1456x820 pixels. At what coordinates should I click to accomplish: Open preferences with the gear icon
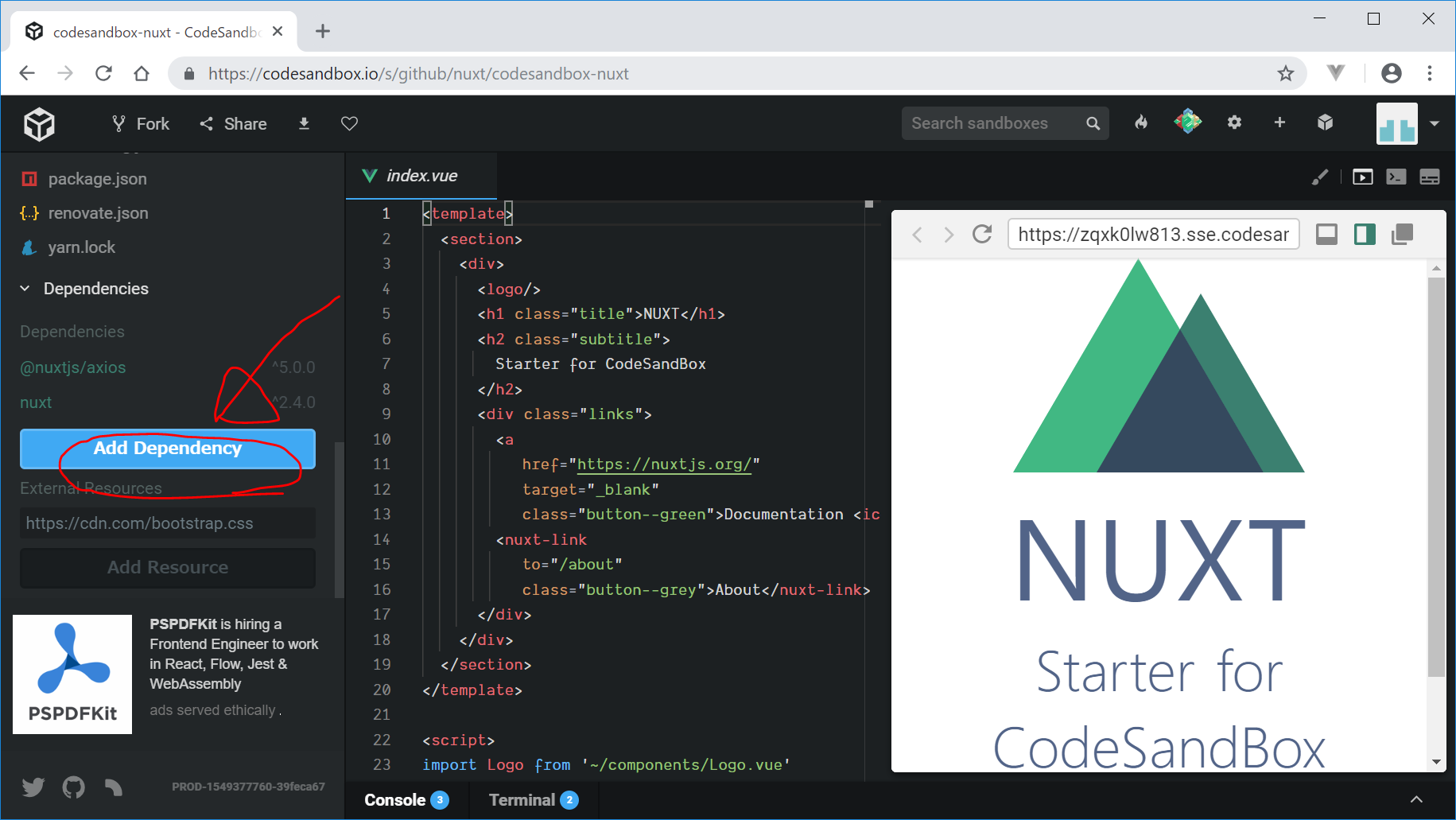(1234, 122)
